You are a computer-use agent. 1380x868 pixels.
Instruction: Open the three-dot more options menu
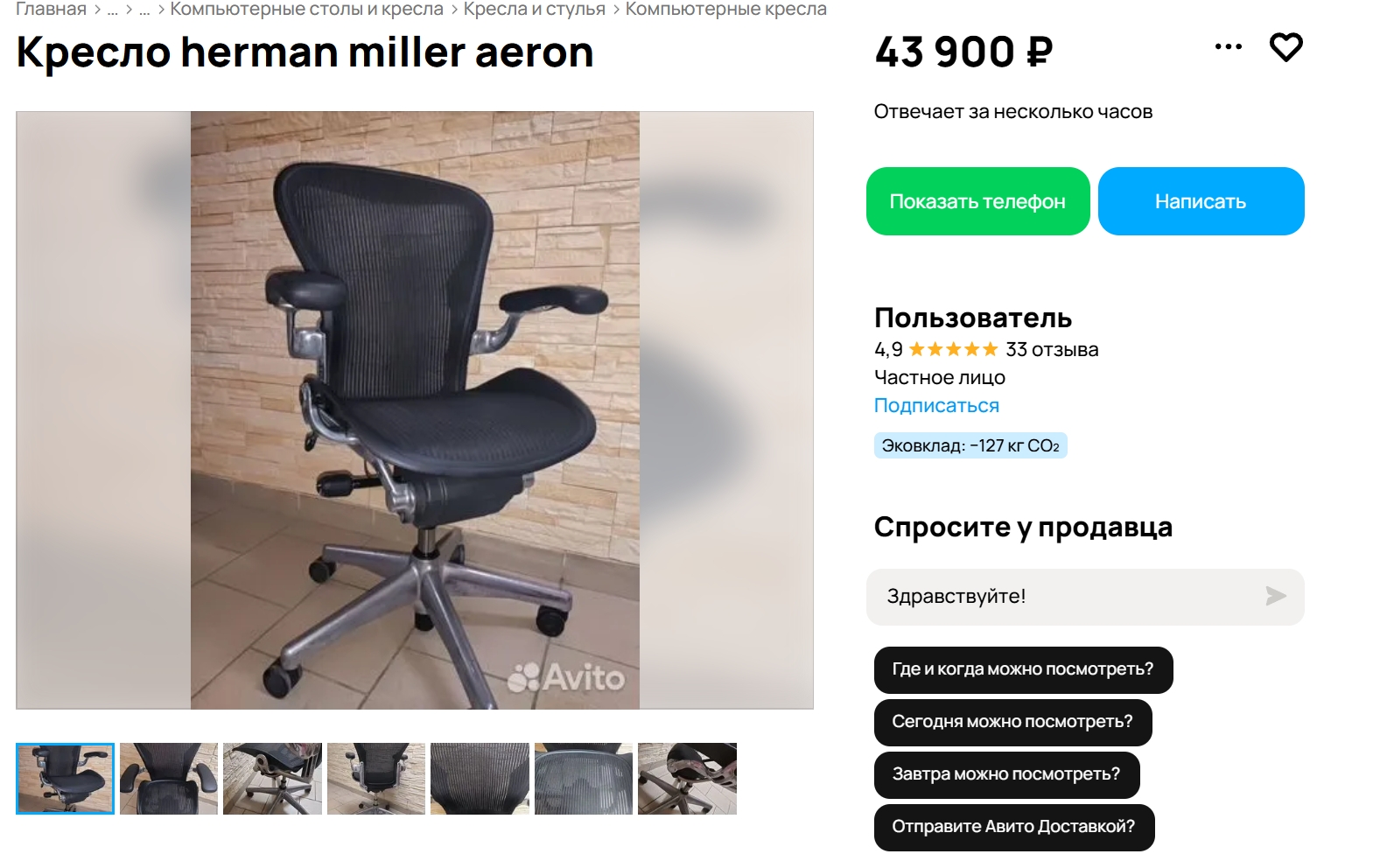click(x=1229, y=47)
